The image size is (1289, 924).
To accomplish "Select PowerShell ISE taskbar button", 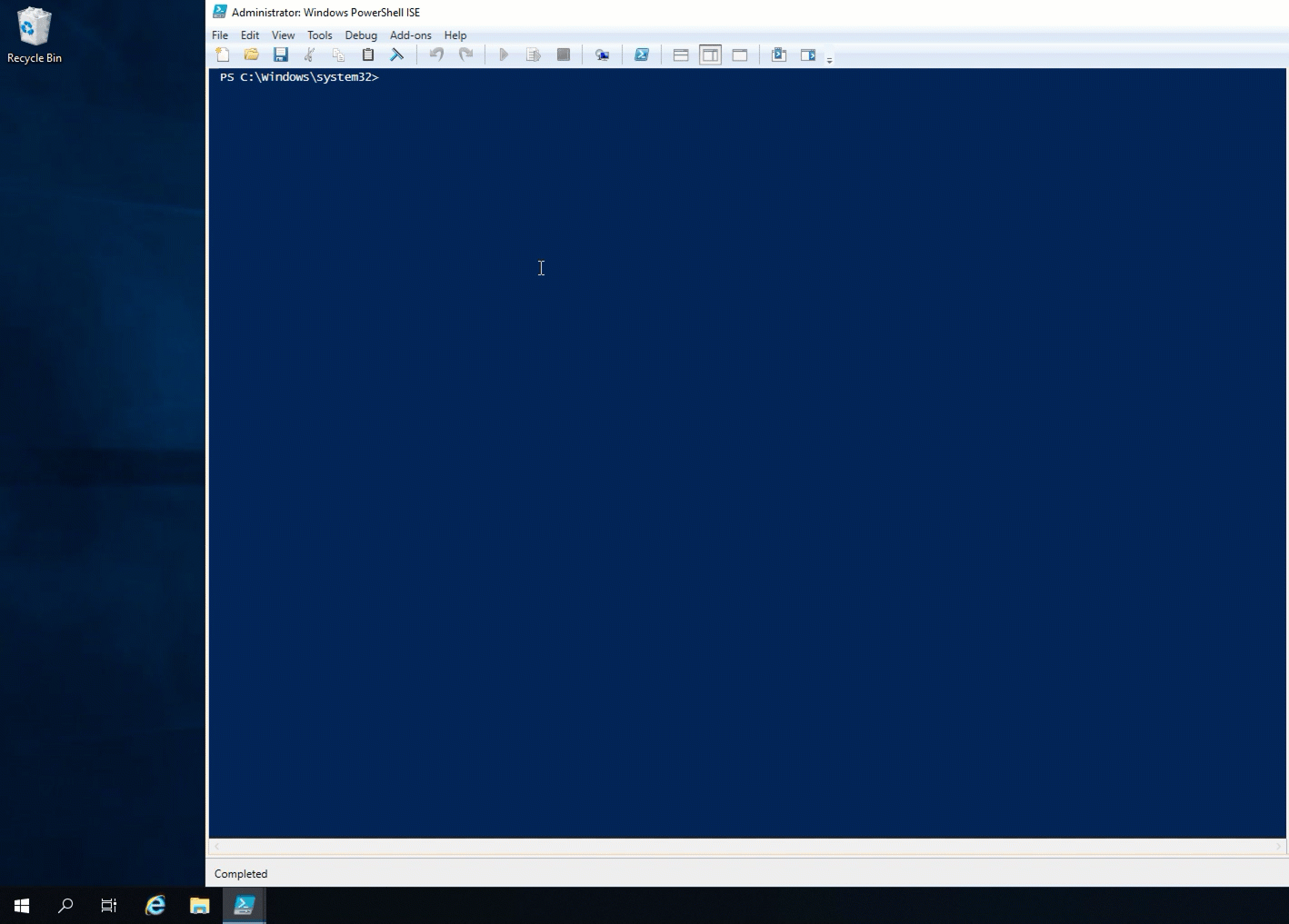I will [245, 906].
